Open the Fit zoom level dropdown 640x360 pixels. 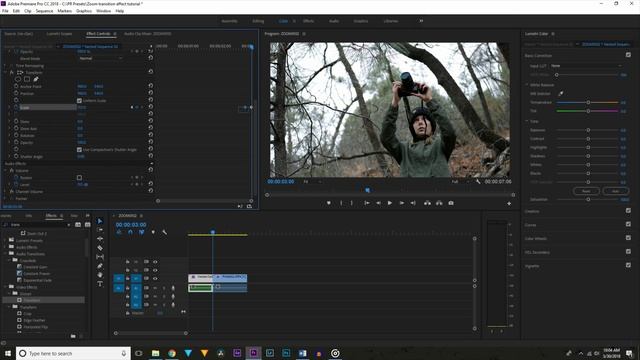[312, 182]
